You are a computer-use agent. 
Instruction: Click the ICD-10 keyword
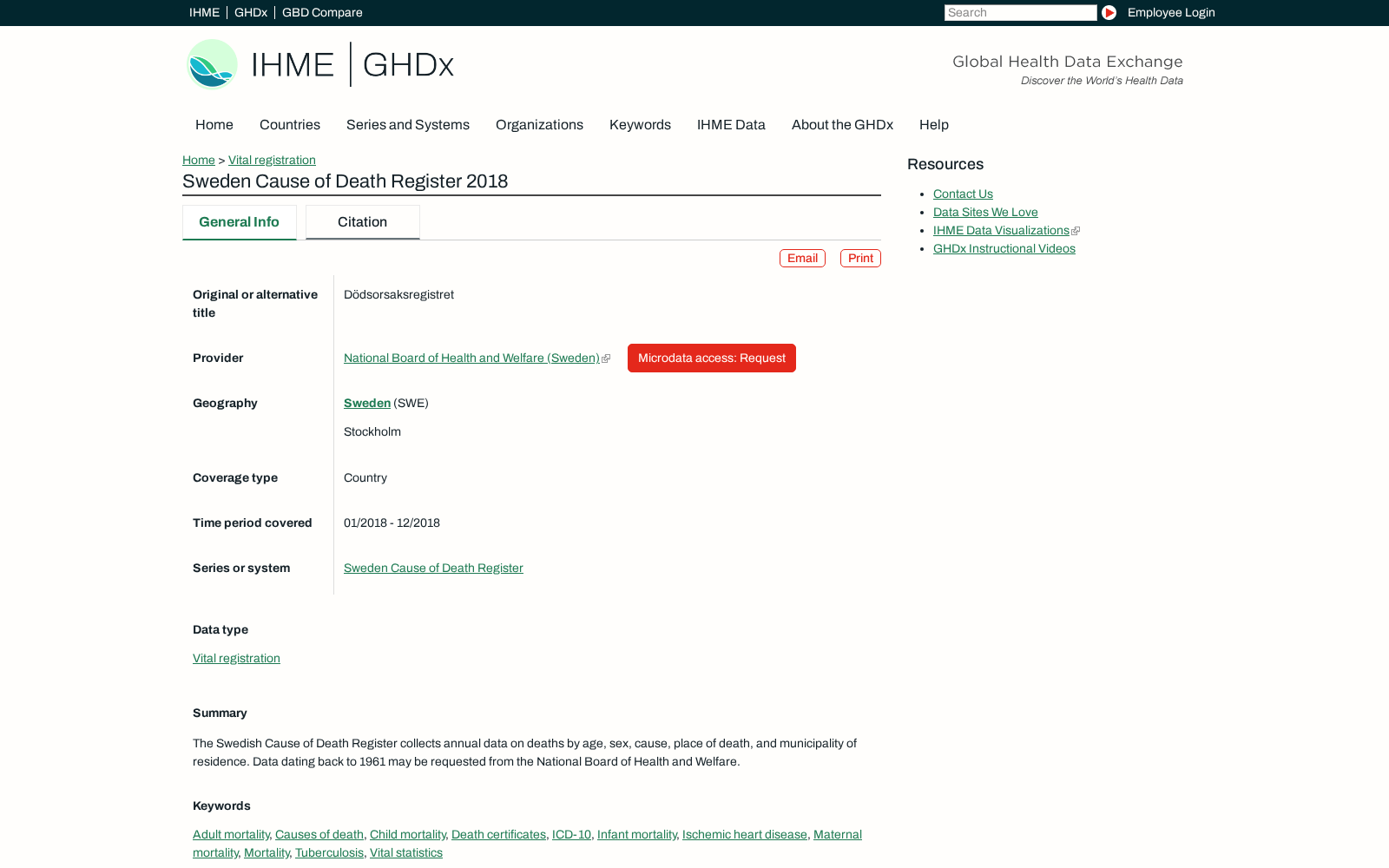pos(571,835)
